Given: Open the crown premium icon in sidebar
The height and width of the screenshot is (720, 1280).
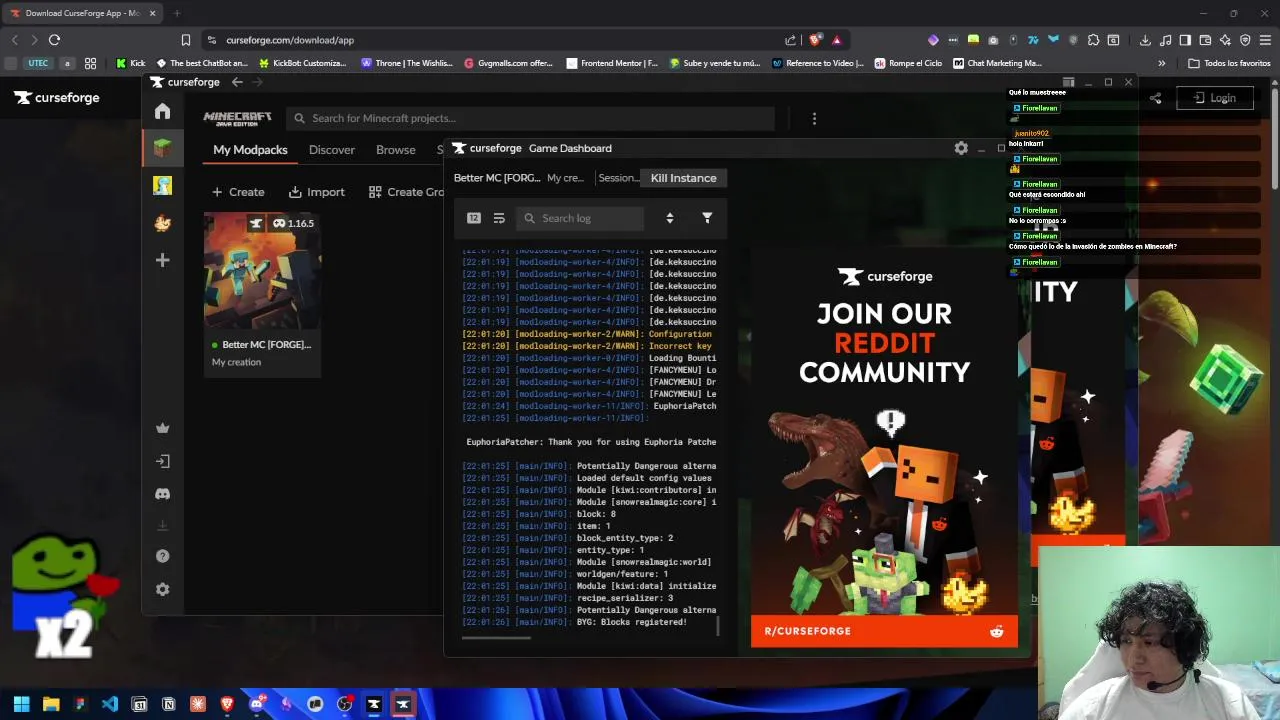Looking at the screenshot, I should point(163,428).
